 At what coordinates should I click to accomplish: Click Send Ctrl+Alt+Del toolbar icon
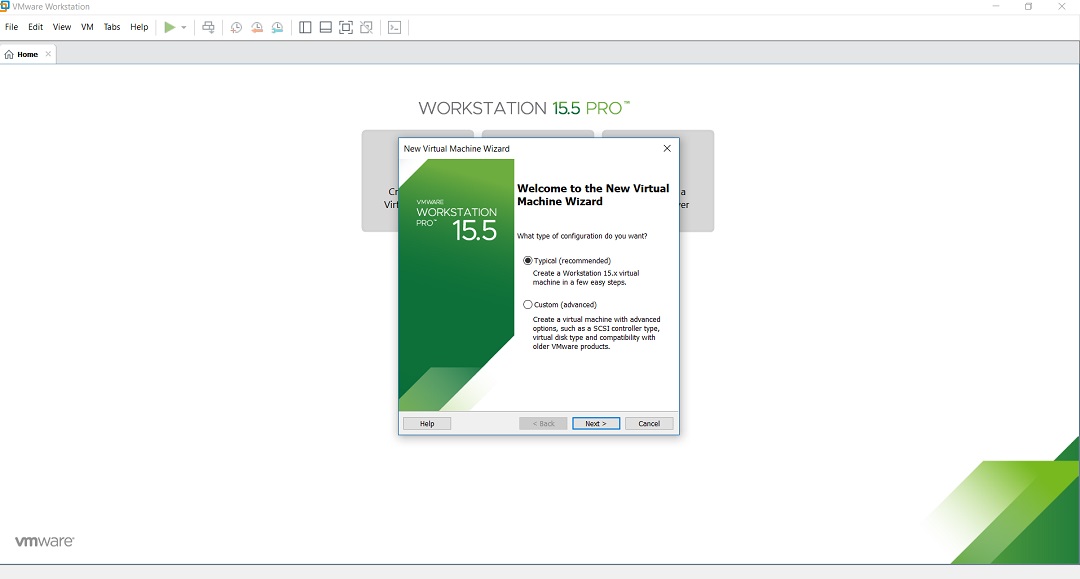[208, 28]
